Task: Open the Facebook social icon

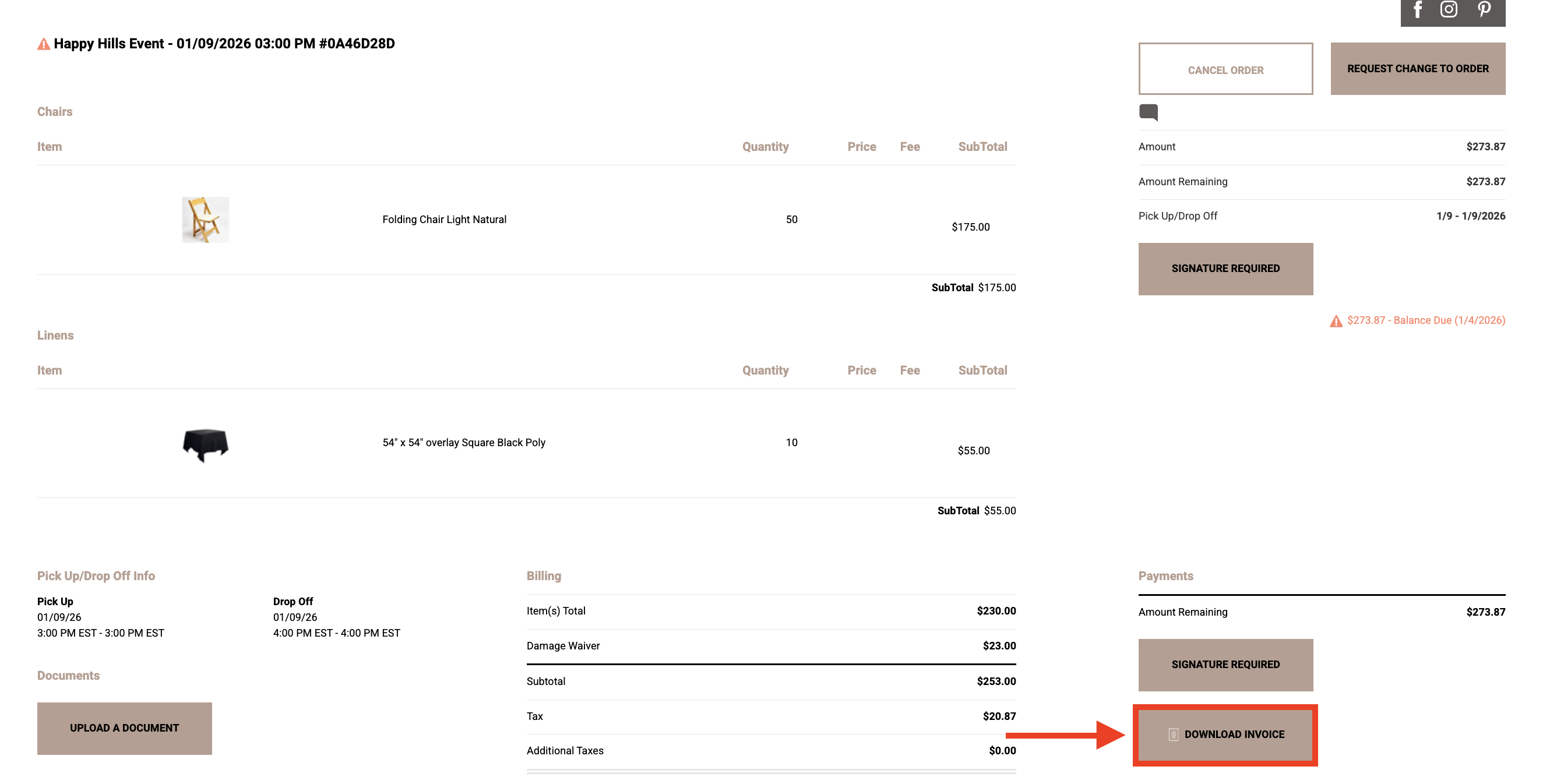Action: coord(1418,9)
